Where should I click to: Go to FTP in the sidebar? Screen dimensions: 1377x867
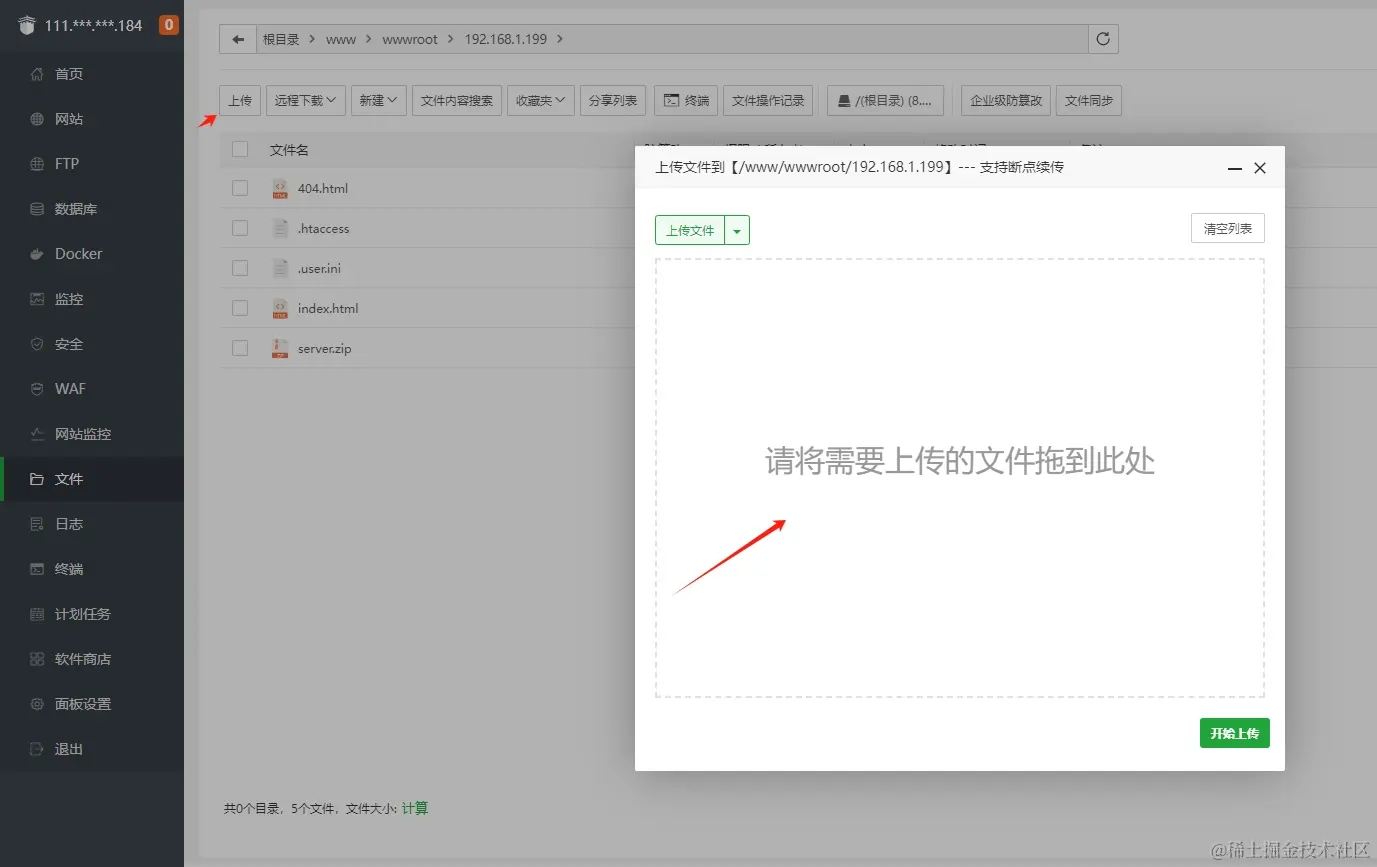92,164
